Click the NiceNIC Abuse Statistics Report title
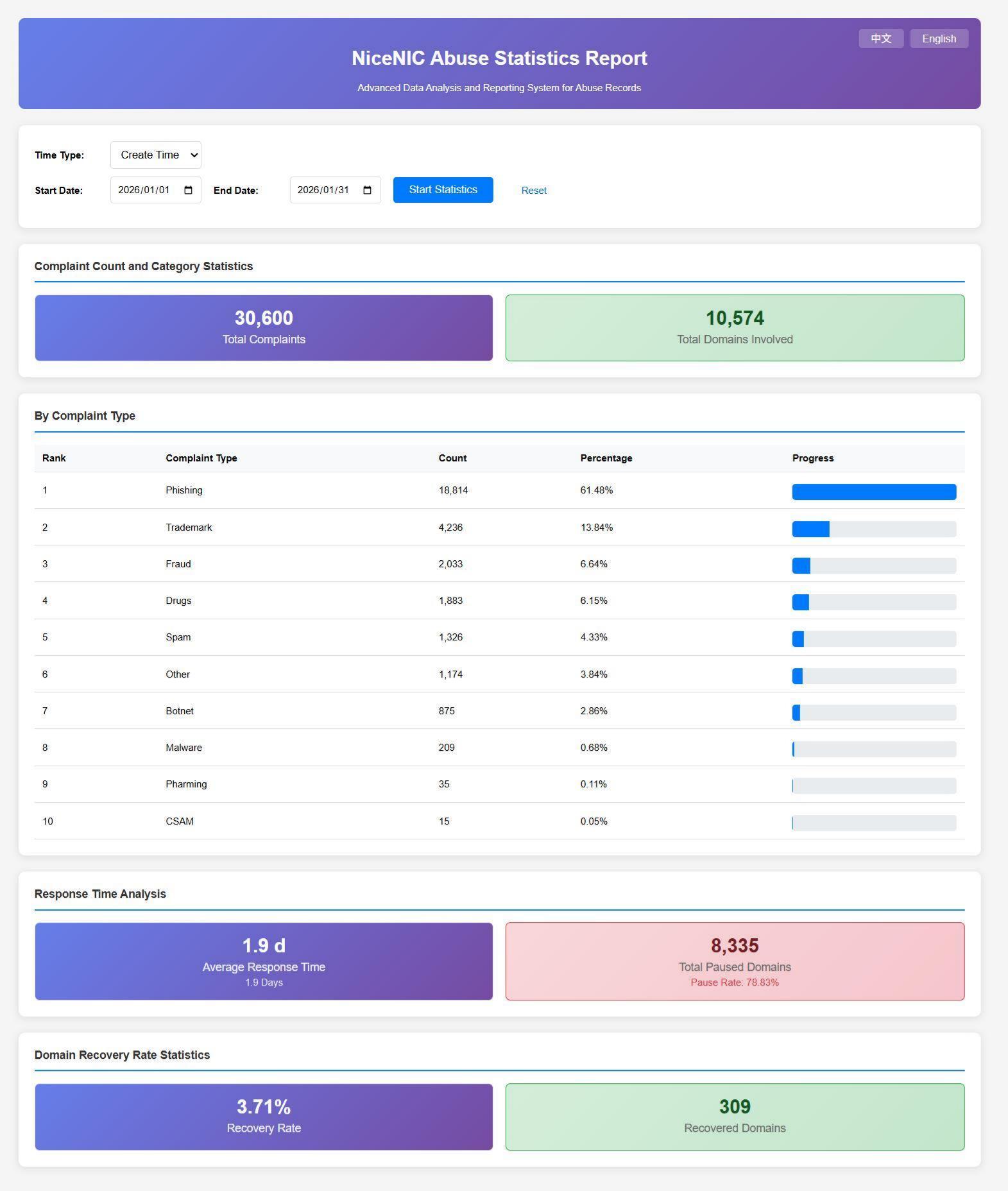This screenshot has width=1008, height=1191. pyautogui.click(x=499, y=58)
